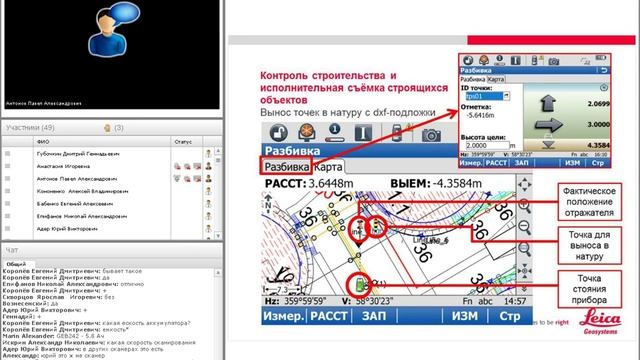Screen dimensions: 640x360
Task: Click the Измер. softkey in the inset screen
Action: pyautogui.click(x=471, y=163)
